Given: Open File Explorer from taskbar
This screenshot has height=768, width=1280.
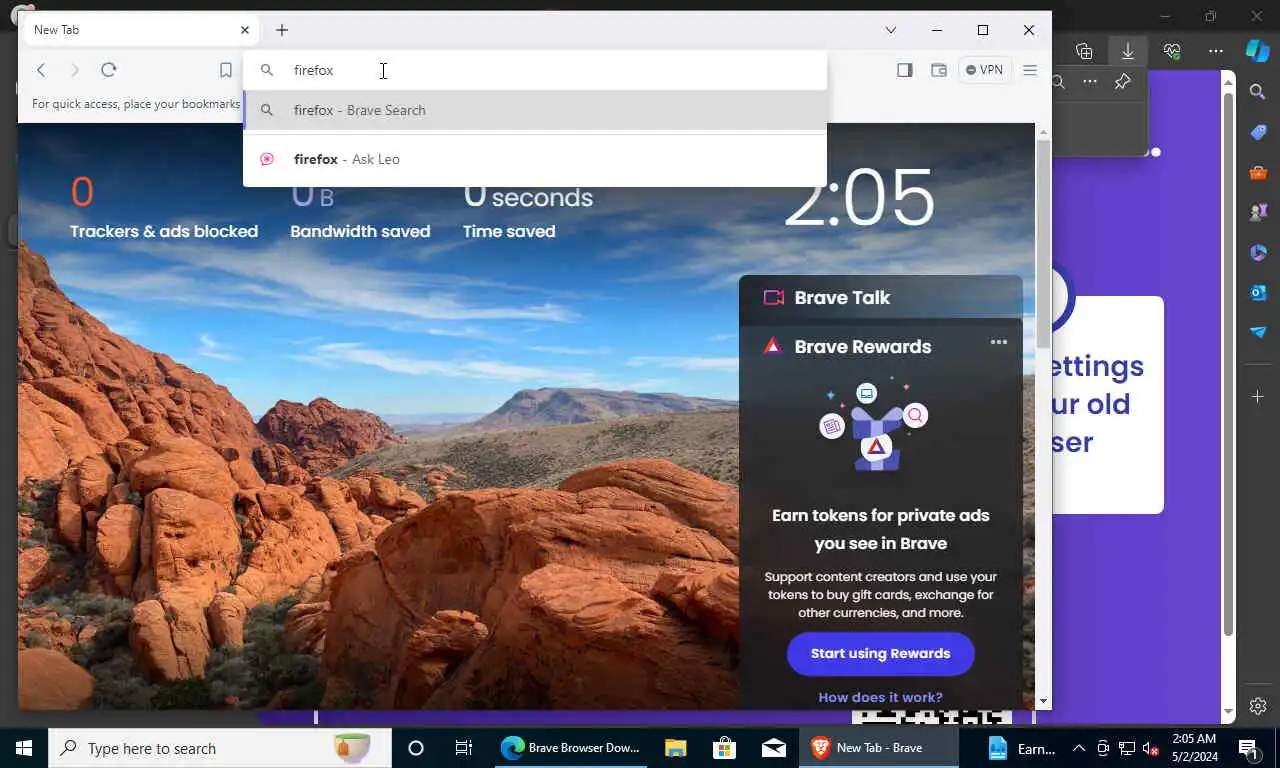Looking at the screenshot, I should (676, 748).
